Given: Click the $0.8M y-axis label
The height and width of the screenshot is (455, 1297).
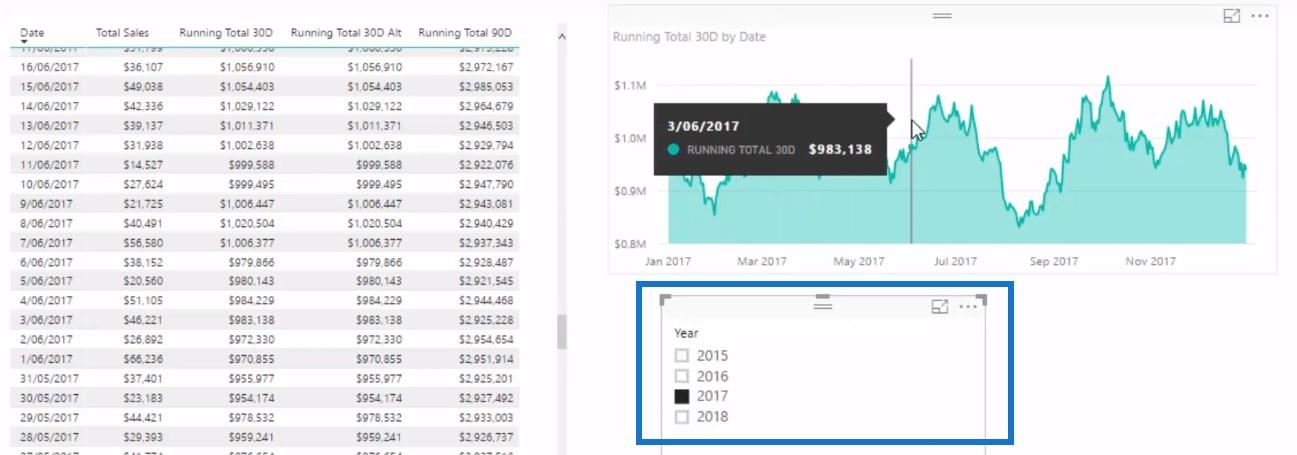Looking at the screenshot, I should [628, 244].
